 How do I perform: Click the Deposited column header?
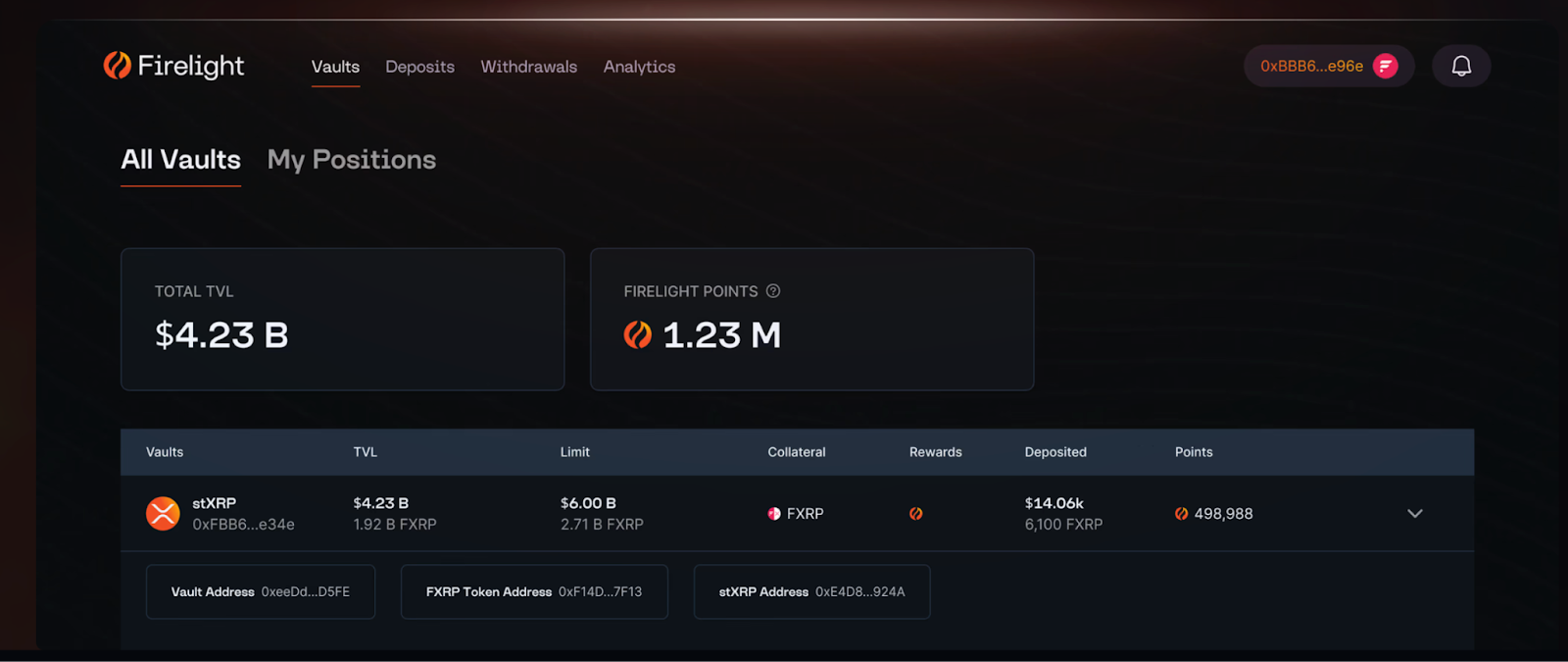[1055, 452]
